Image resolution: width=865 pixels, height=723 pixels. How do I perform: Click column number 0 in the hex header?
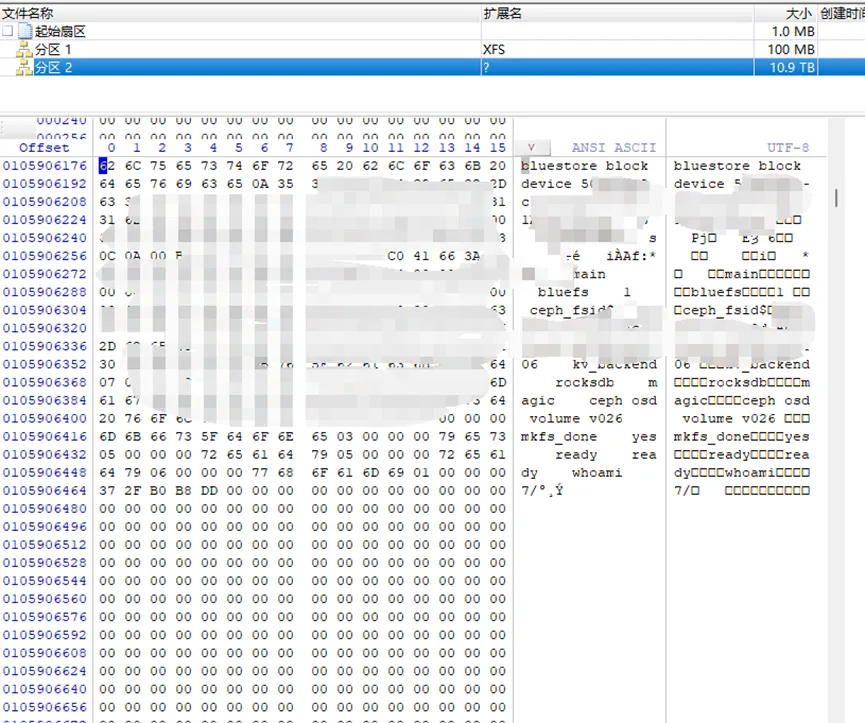point(111,147)
